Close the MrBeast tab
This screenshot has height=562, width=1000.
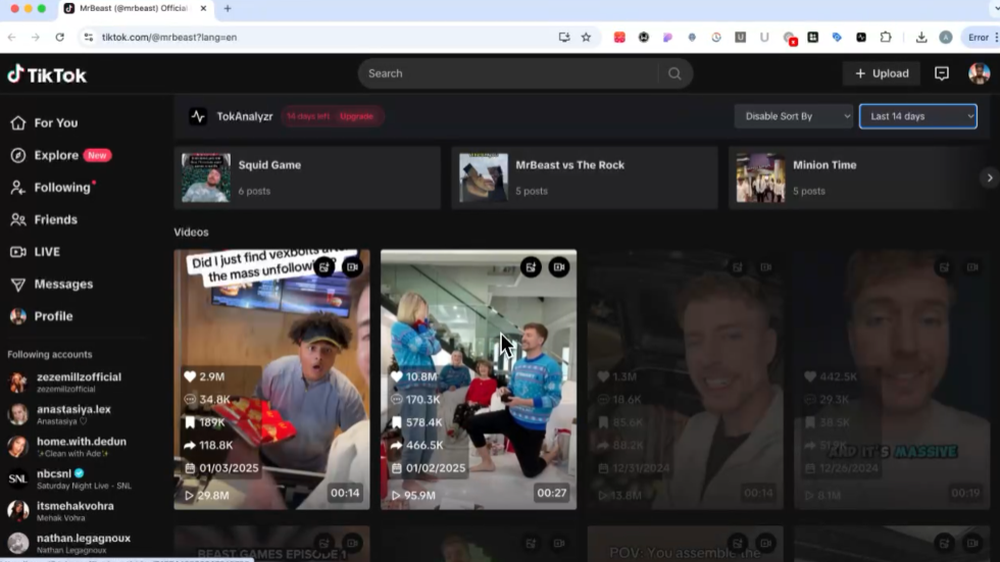203,9
